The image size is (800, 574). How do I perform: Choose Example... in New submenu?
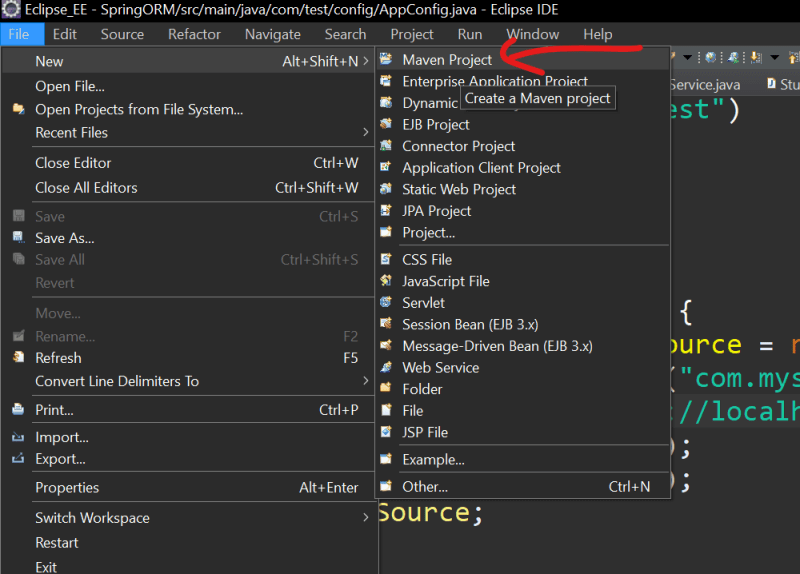(523, 460)
